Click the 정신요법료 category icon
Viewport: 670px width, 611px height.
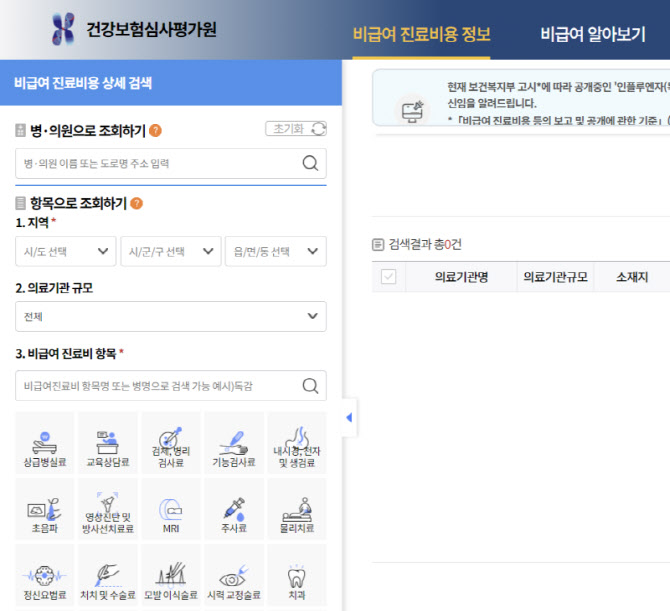point(45,576)
